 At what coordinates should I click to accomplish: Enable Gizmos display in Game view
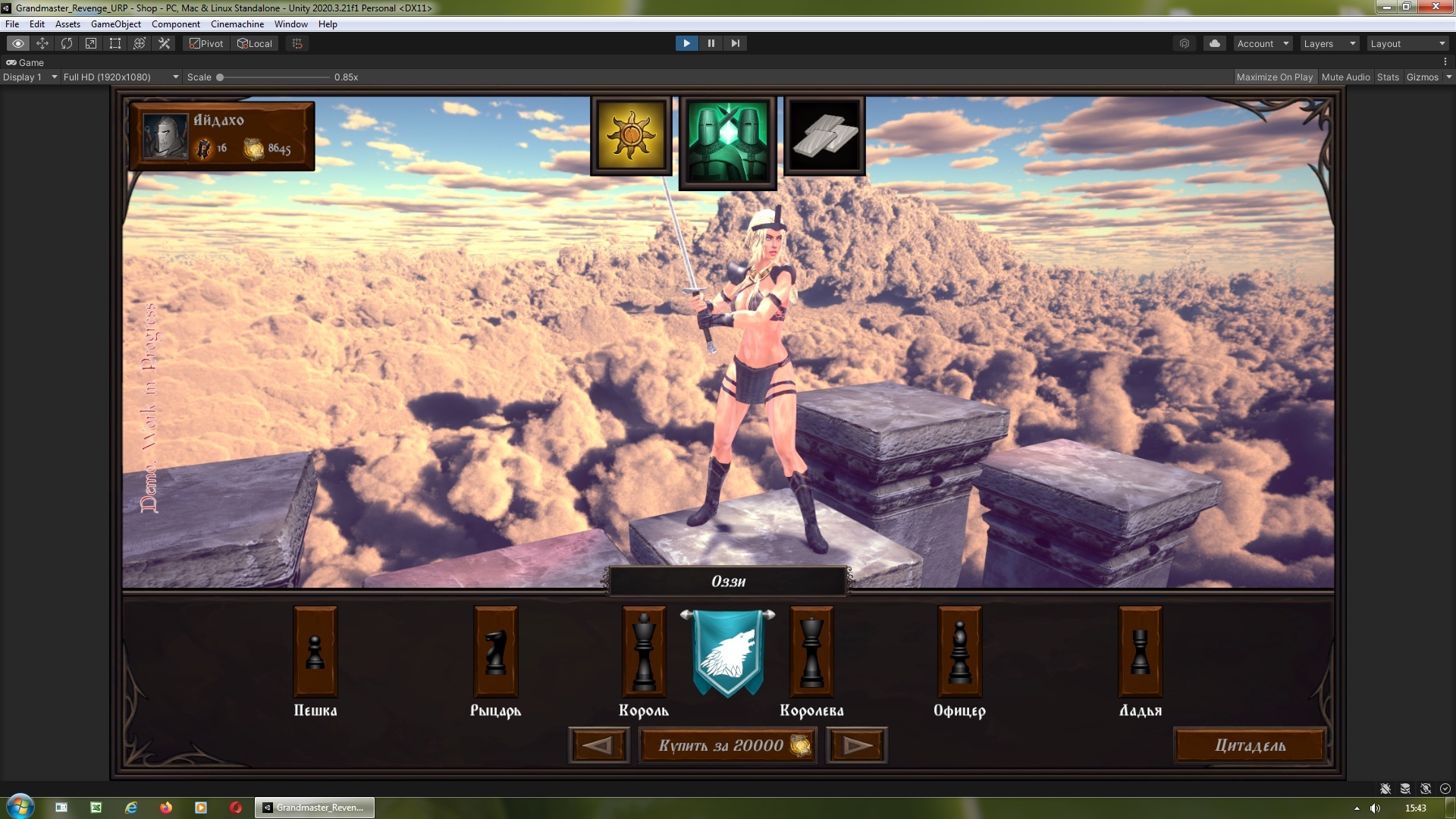tap(1422, 76)
